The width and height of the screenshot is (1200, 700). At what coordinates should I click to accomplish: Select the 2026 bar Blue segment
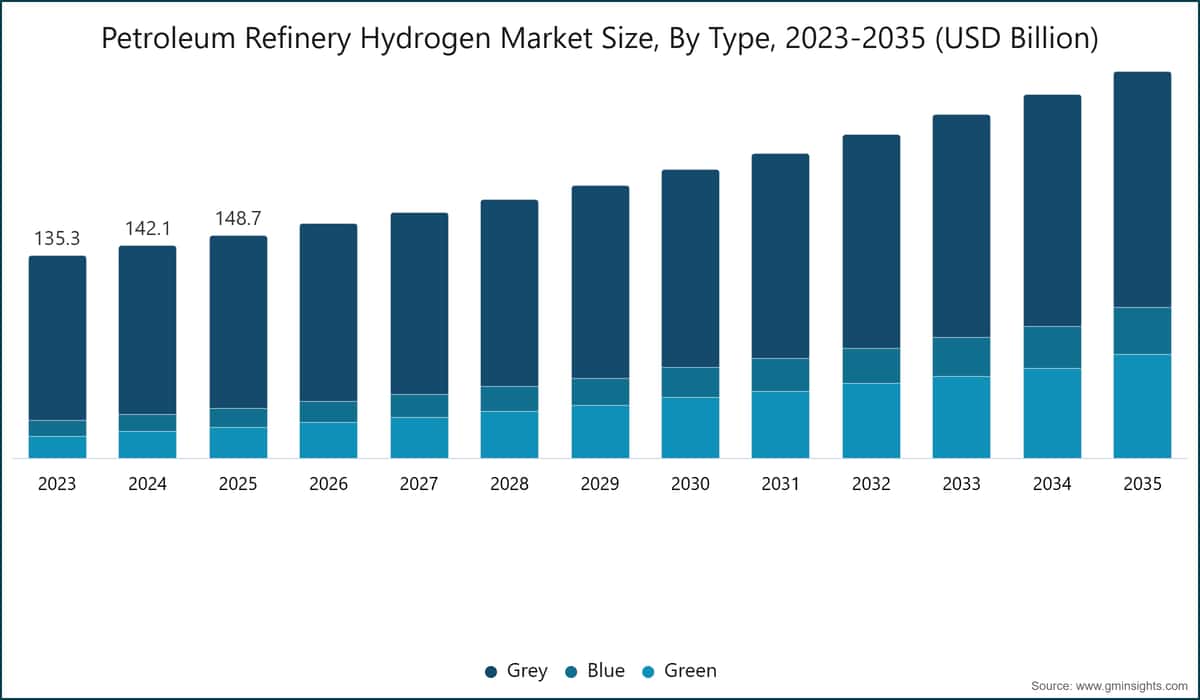click(328, 412)
